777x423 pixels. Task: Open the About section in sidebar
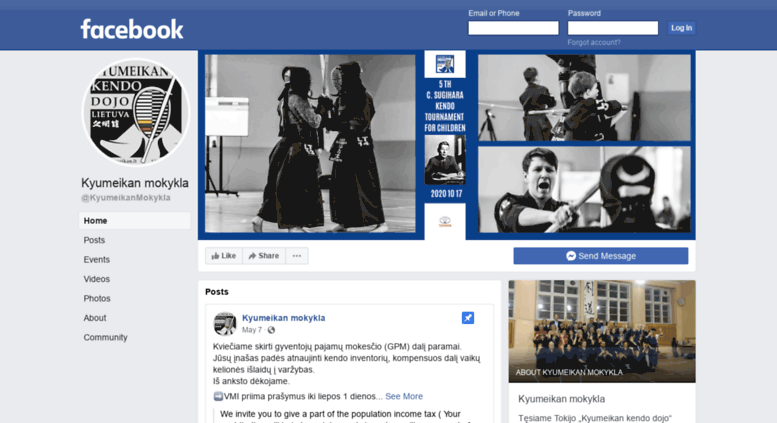coord(95,318)
